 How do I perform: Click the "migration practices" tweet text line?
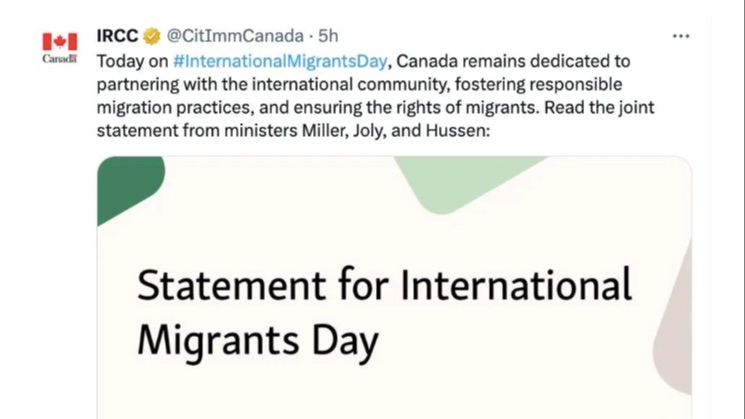tap(375, 108)
